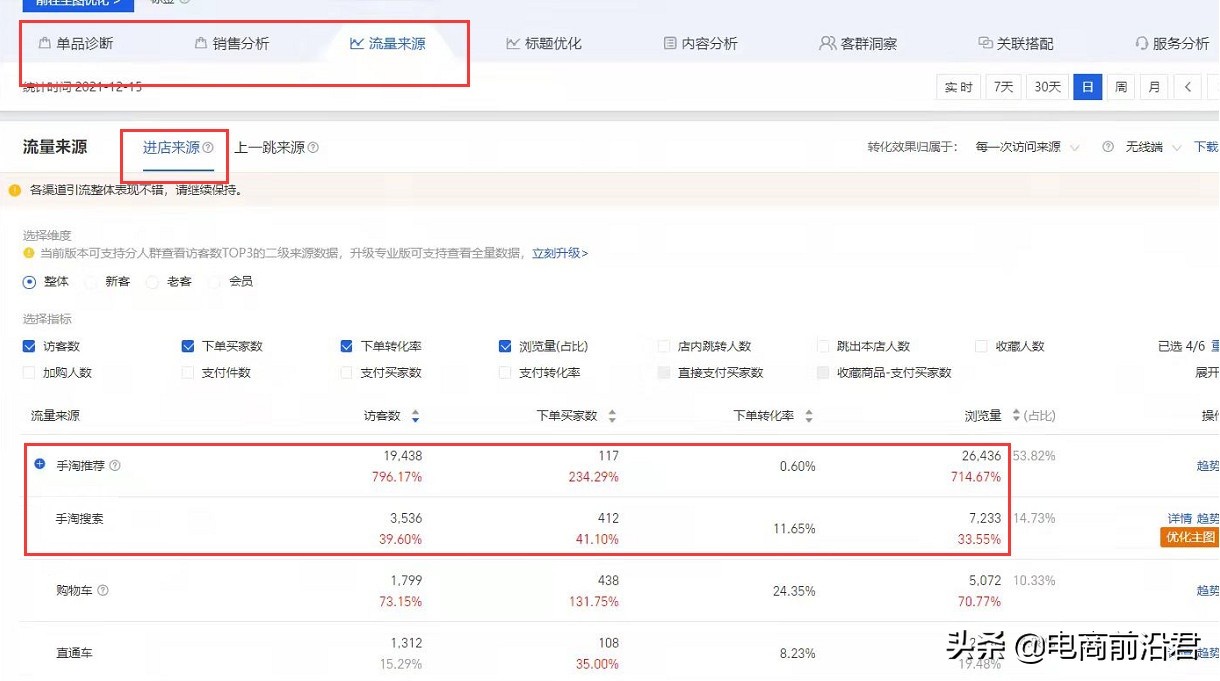
Task: Open 趋势 link in 购物车 row
Action: (x=1208, y=591)
